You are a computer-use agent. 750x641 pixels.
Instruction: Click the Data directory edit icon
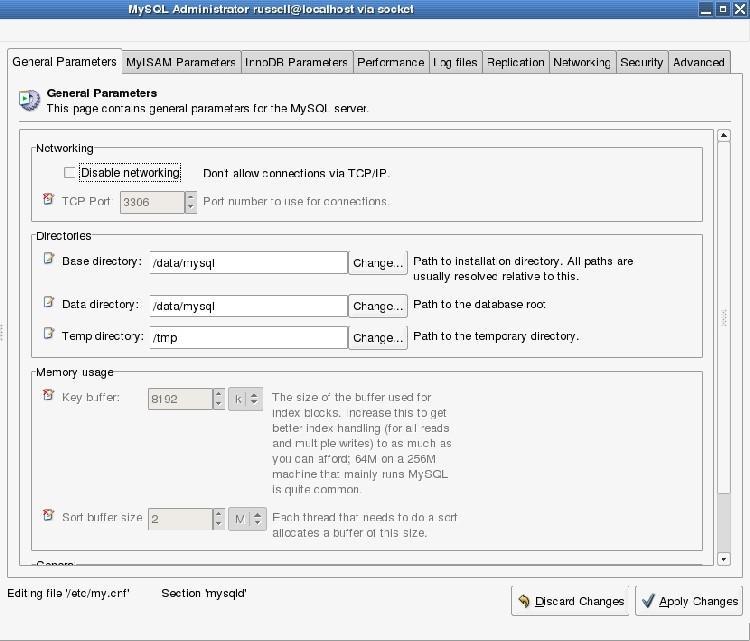click(x=48, y=302)
